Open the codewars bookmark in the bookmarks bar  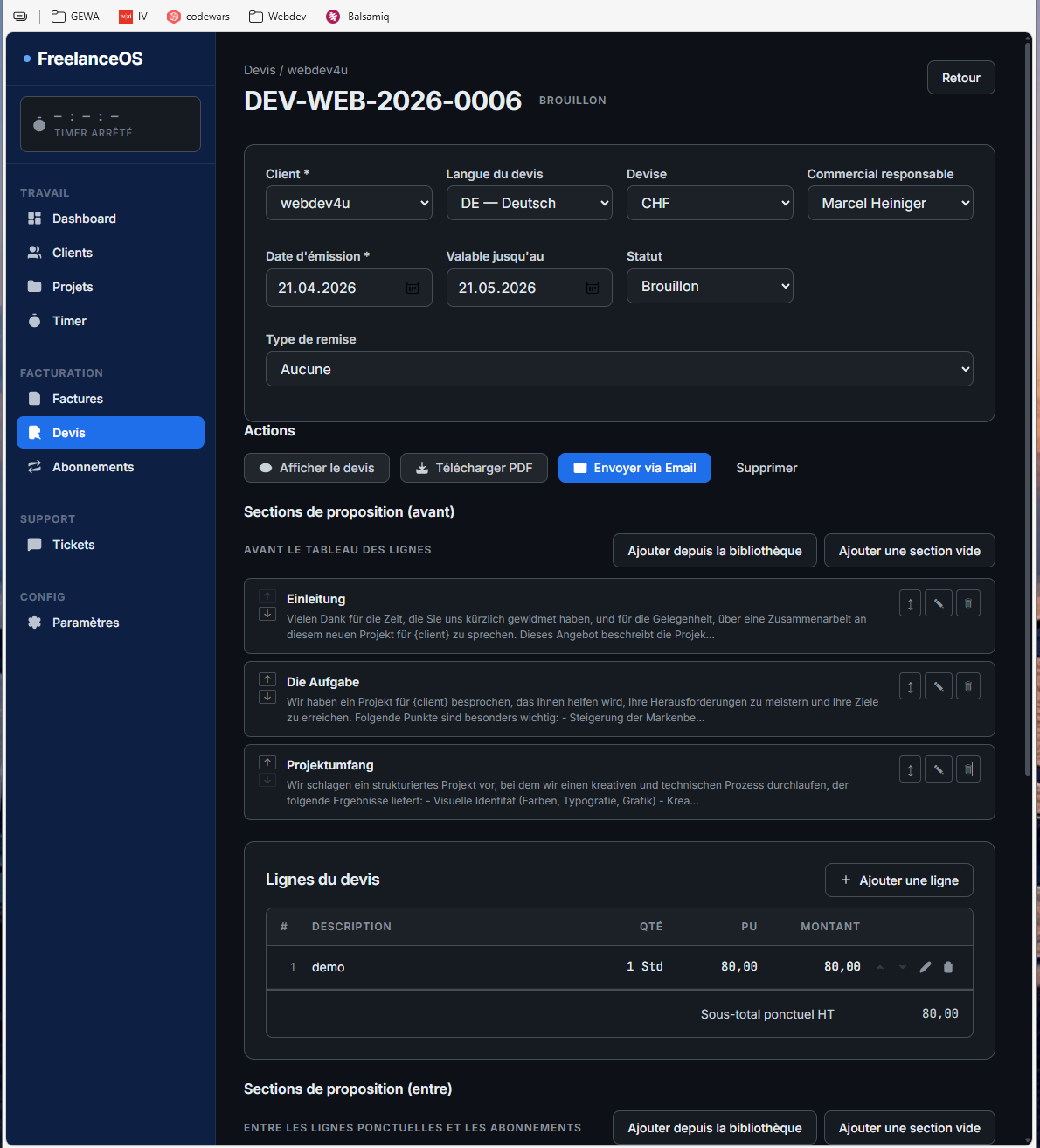(x=198, y=17)
